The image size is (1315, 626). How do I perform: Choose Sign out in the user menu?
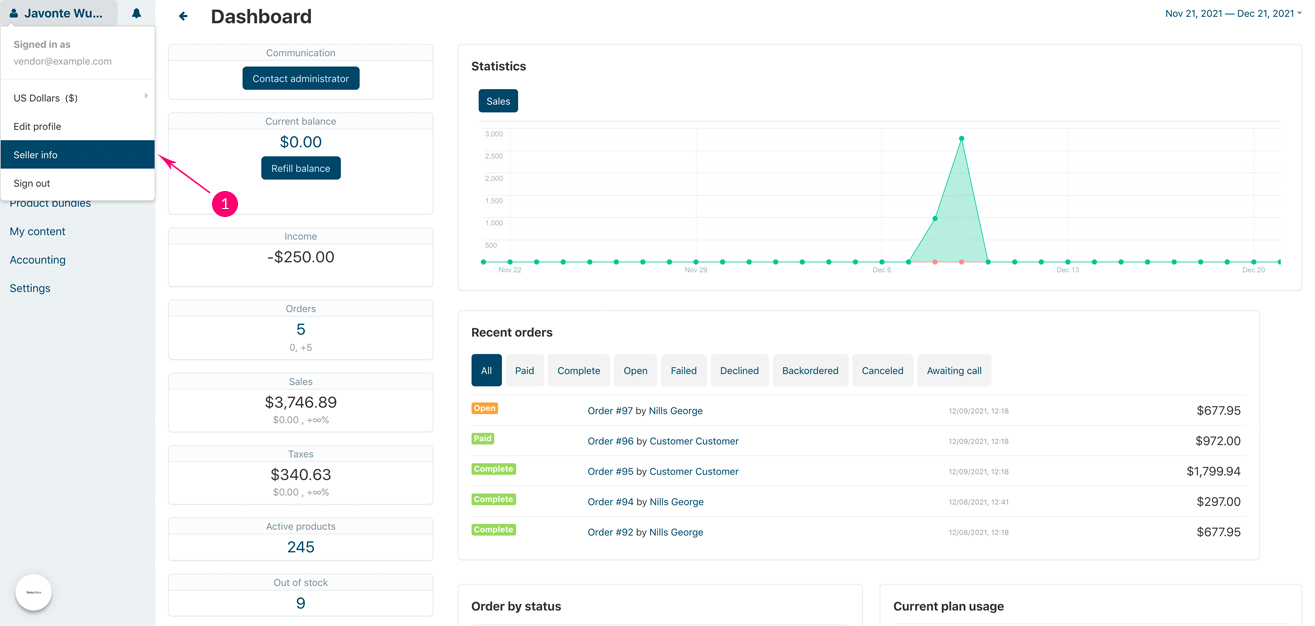32,183
